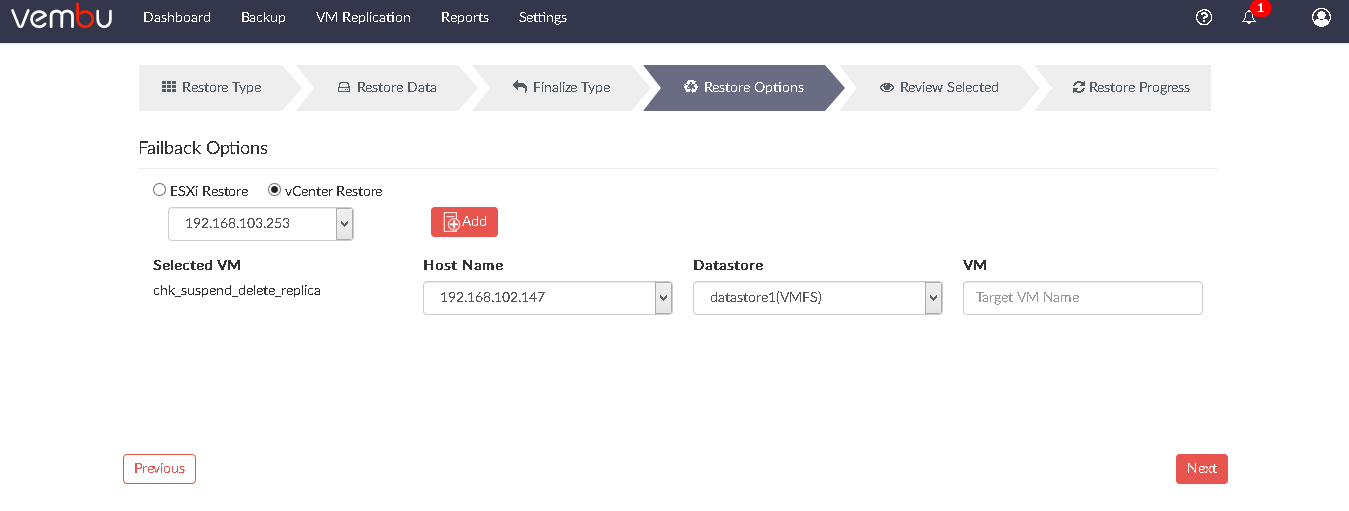1349x511 pixels.
Task: Open the VM Replication menu
Action: coord(363,17)
